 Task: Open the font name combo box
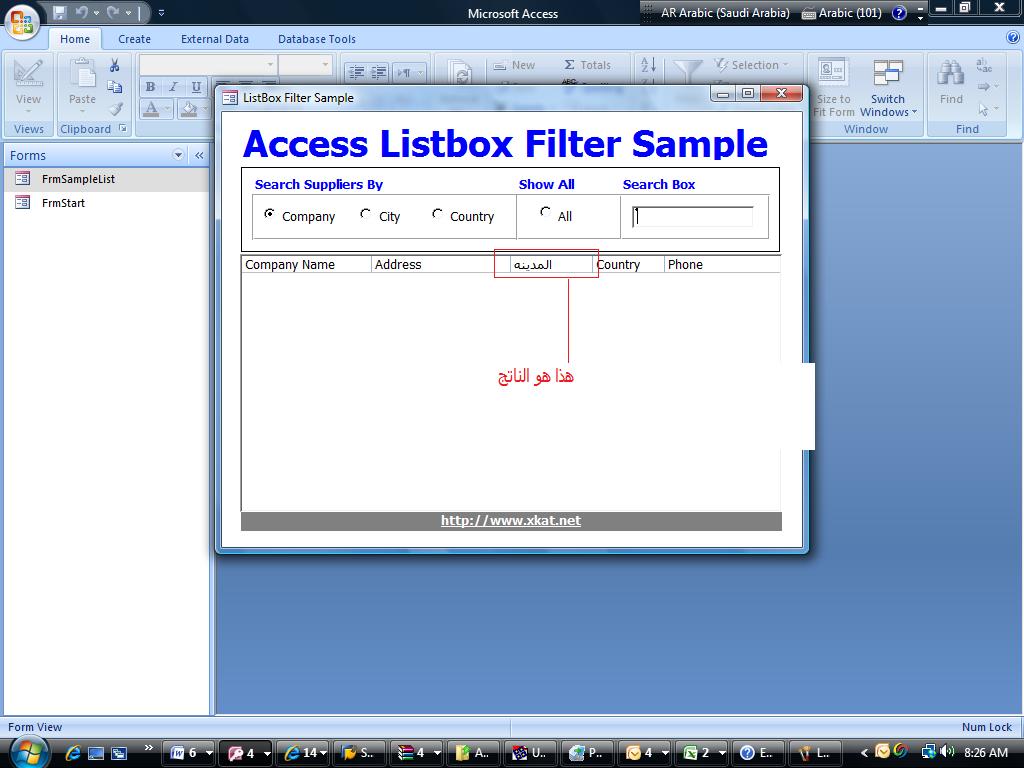click(x=208, y=65)
